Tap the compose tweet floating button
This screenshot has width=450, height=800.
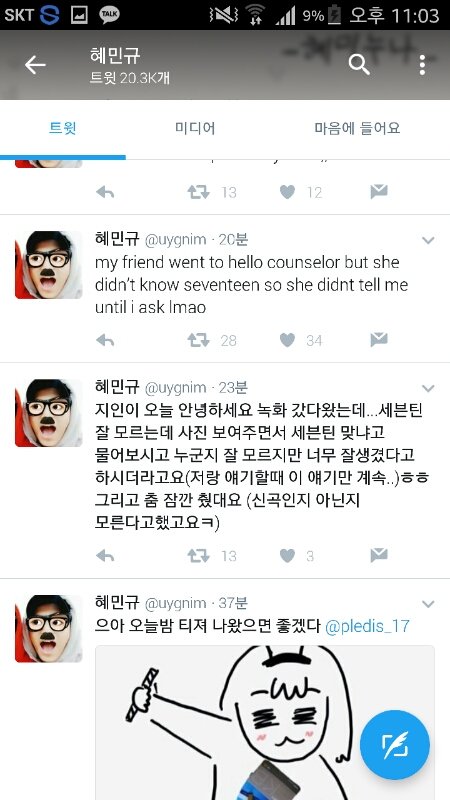click(394, 744)
